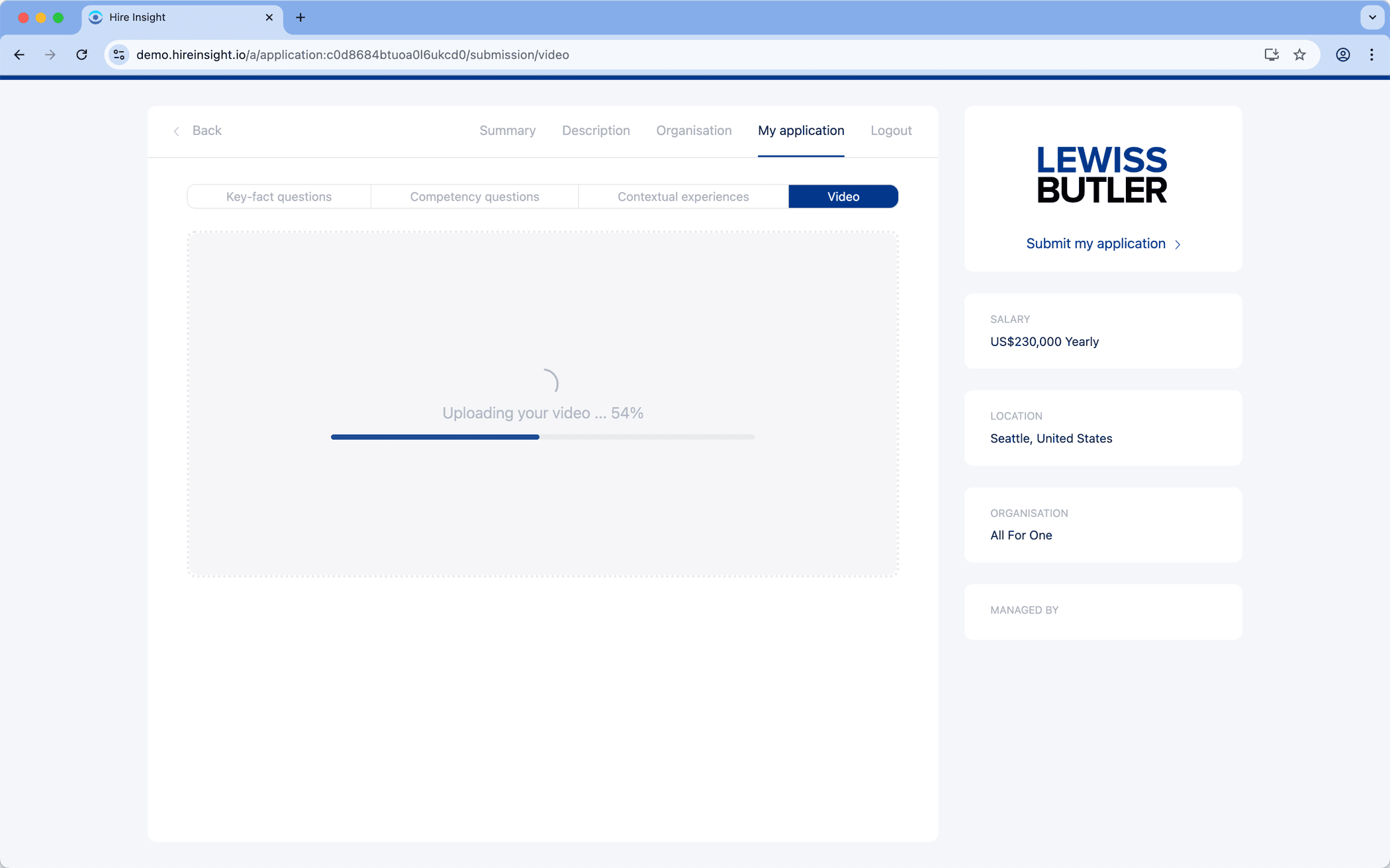Open a new browser tab with plus icon
The image size is (1390, 868).
pos(301,18)
